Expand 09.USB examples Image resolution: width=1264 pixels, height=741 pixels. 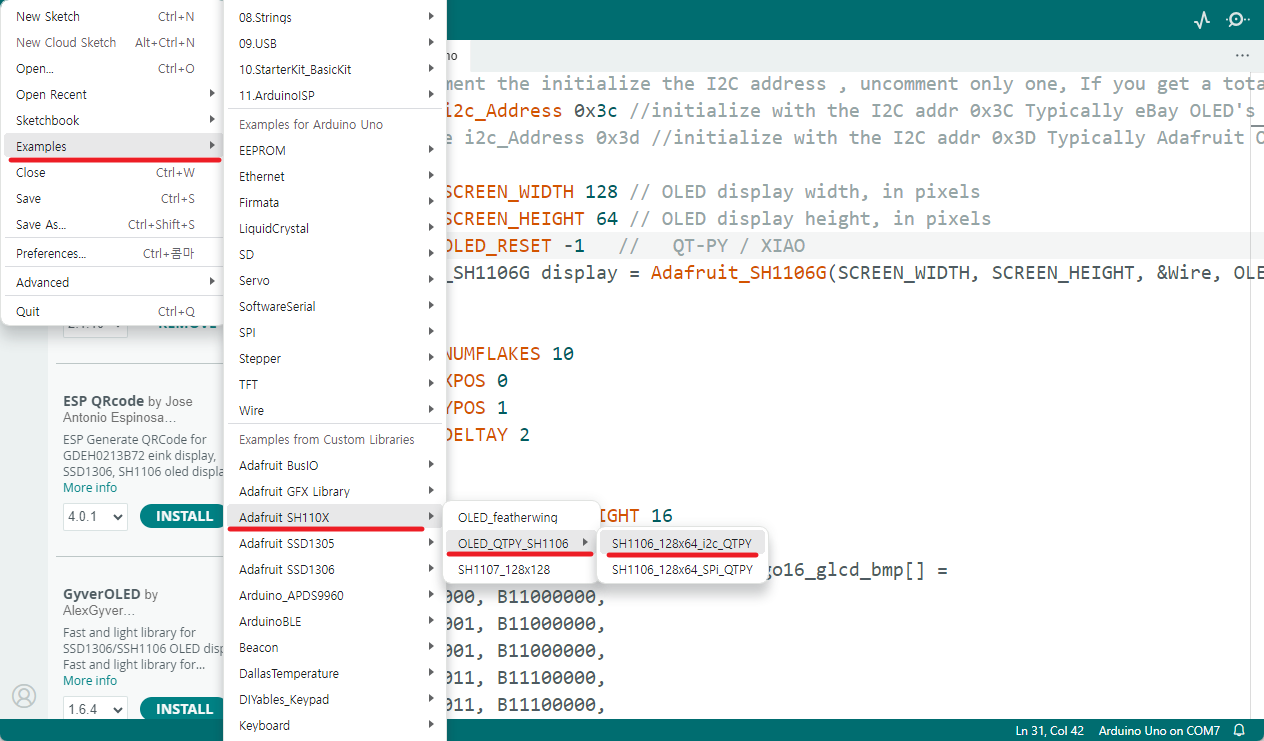(335, 44)
